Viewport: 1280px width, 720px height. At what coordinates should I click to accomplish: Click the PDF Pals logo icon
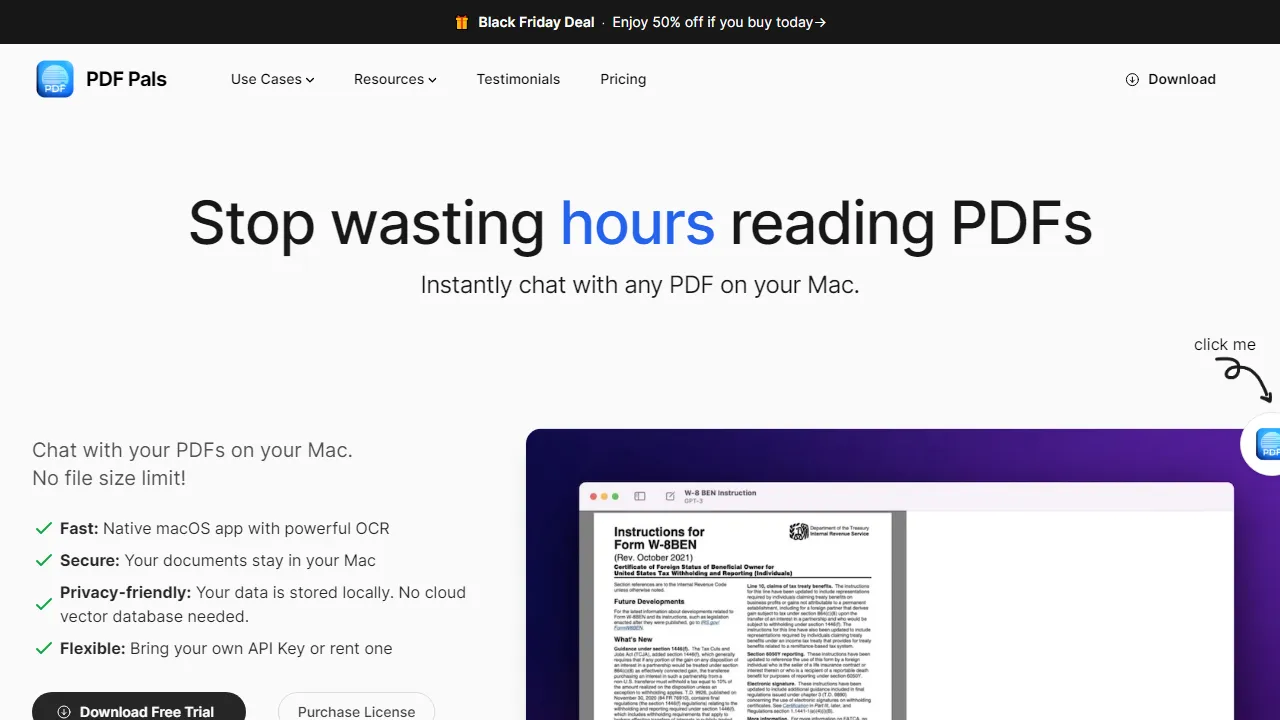click(x=55, y=79)
